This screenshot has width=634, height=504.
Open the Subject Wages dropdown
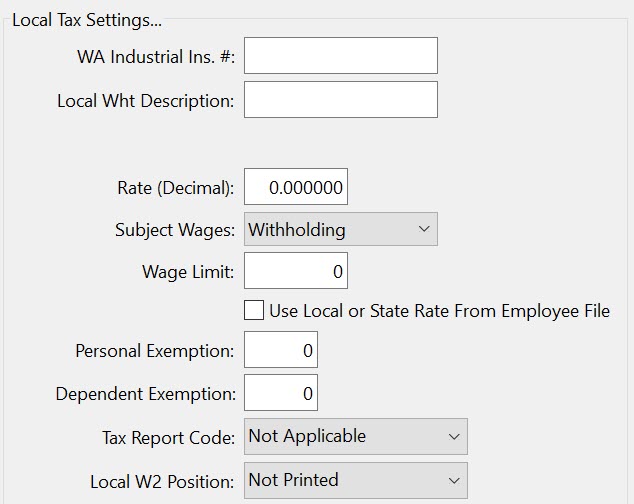pyautogui.click(x=340, y=229)
